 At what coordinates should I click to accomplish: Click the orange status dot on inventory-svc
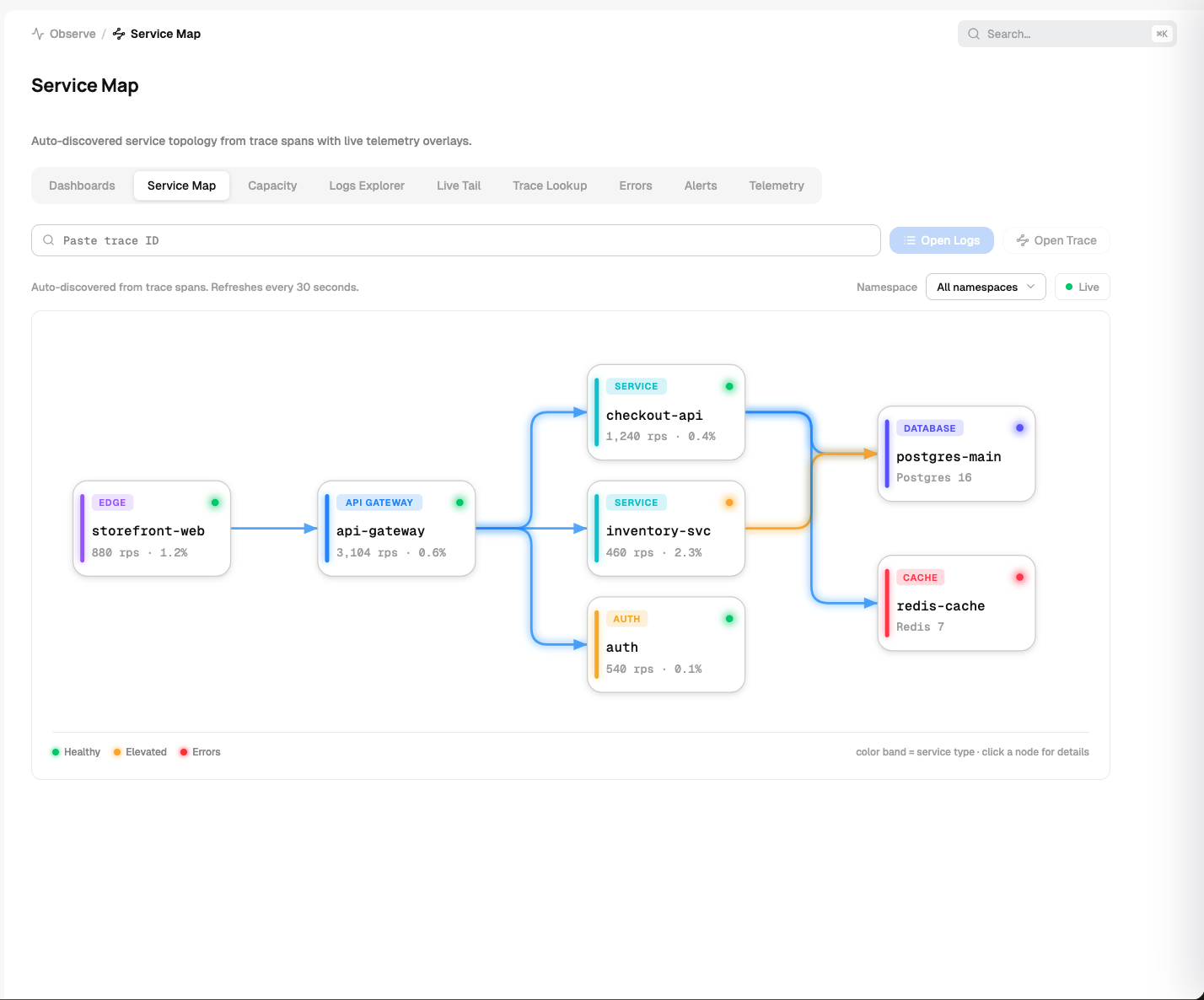coord(729,503)
